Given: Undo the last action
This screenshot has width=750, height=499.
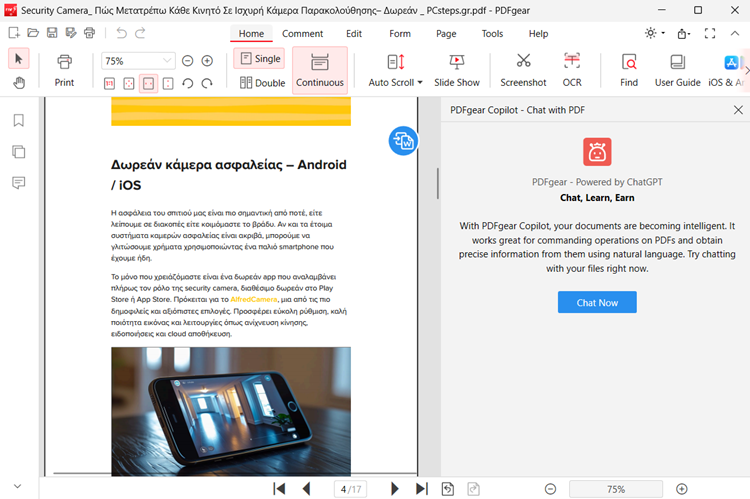Looking at the screenshot, I should [x=121, y=33].
